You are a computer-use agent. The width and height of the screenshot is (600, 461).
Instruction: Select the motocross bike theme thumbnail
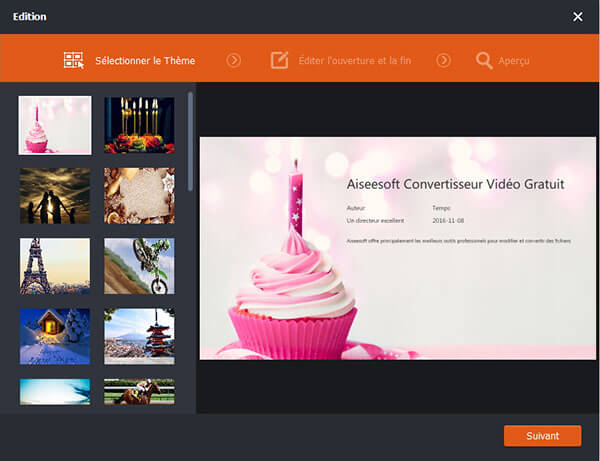(x=139, y=265)
